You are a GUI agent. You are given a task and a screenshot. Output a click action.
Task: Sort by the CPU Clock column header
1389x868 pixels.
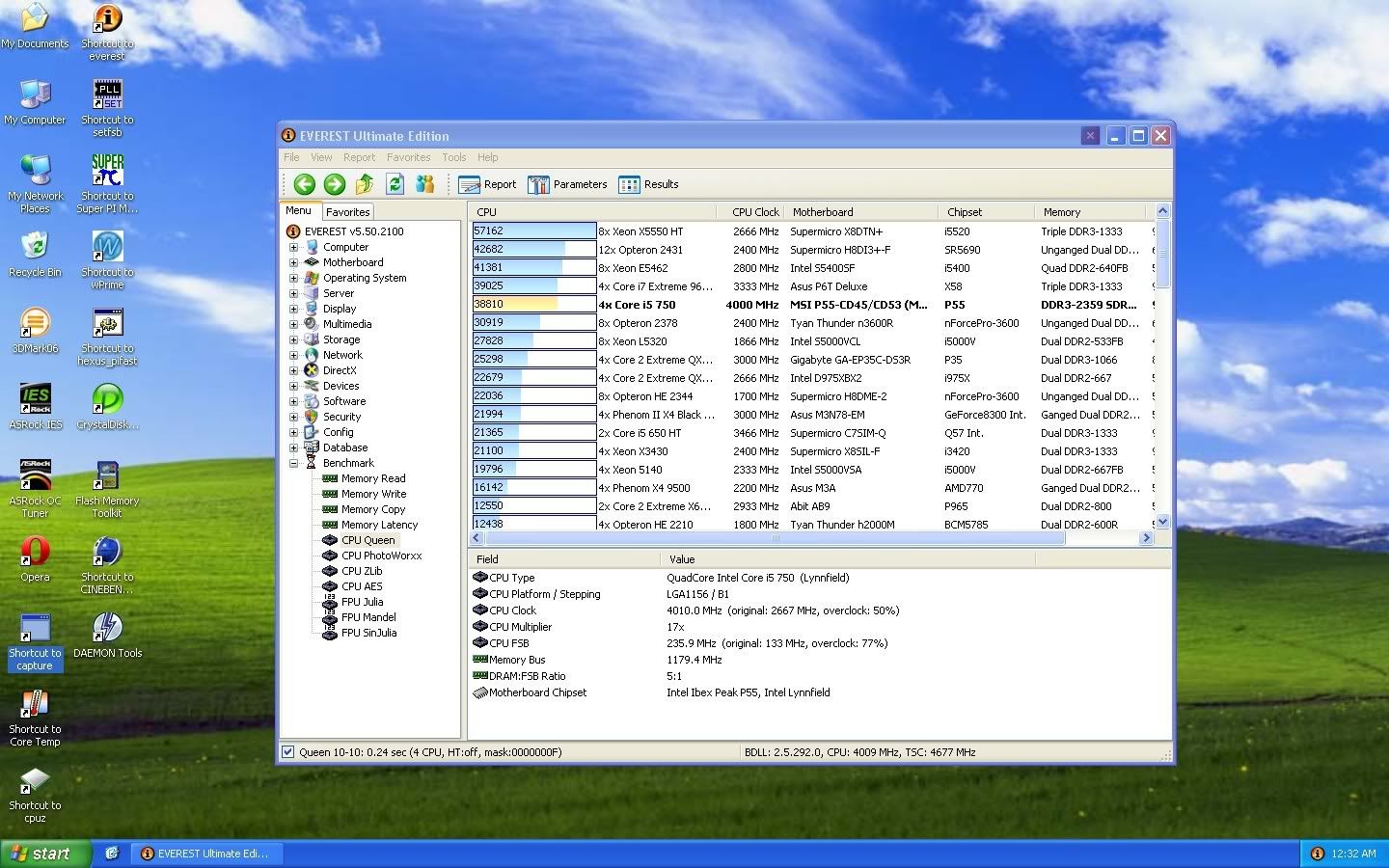(751, 212)
